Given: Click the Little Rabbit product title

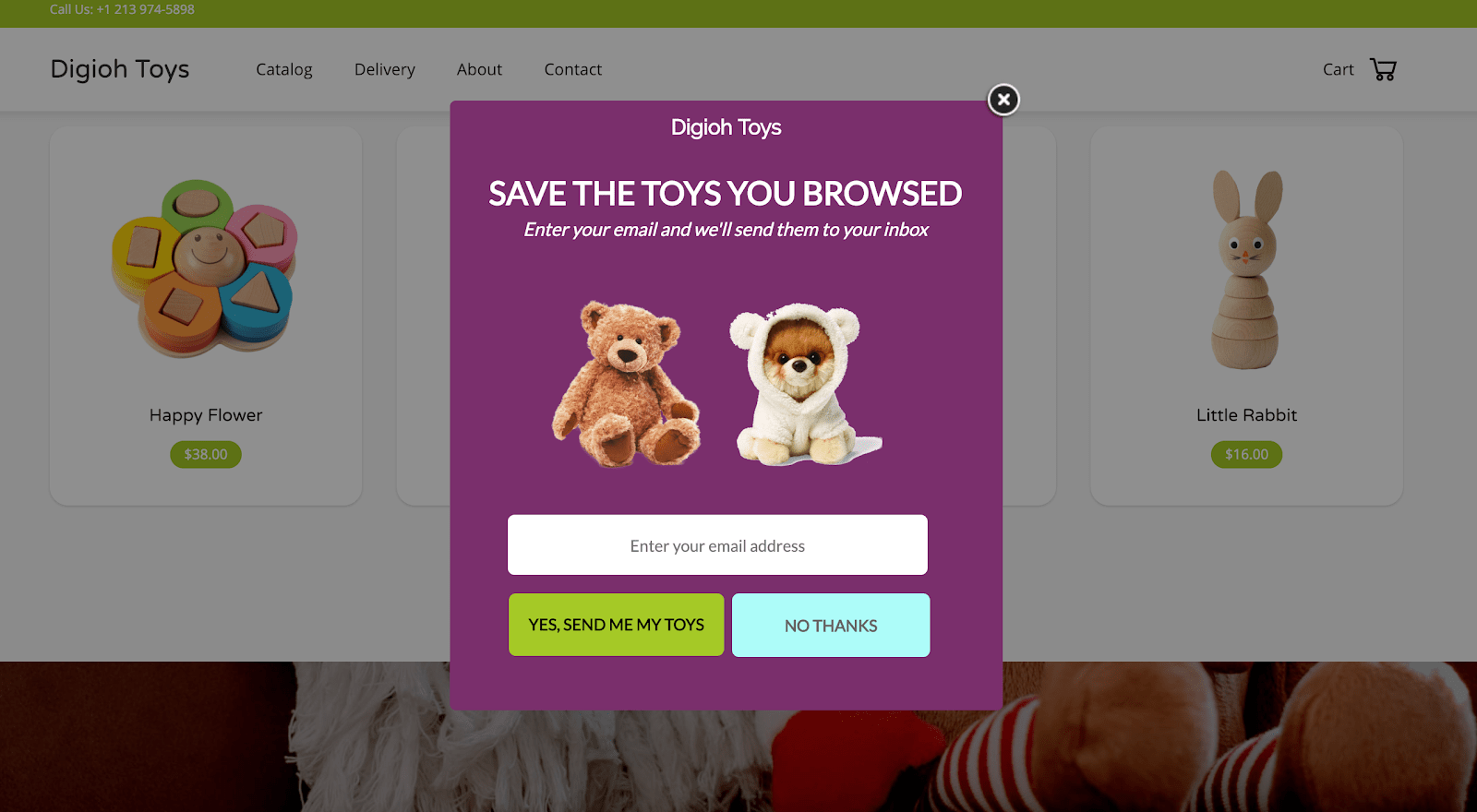Looking at the screenshot, I should 1247,415.
